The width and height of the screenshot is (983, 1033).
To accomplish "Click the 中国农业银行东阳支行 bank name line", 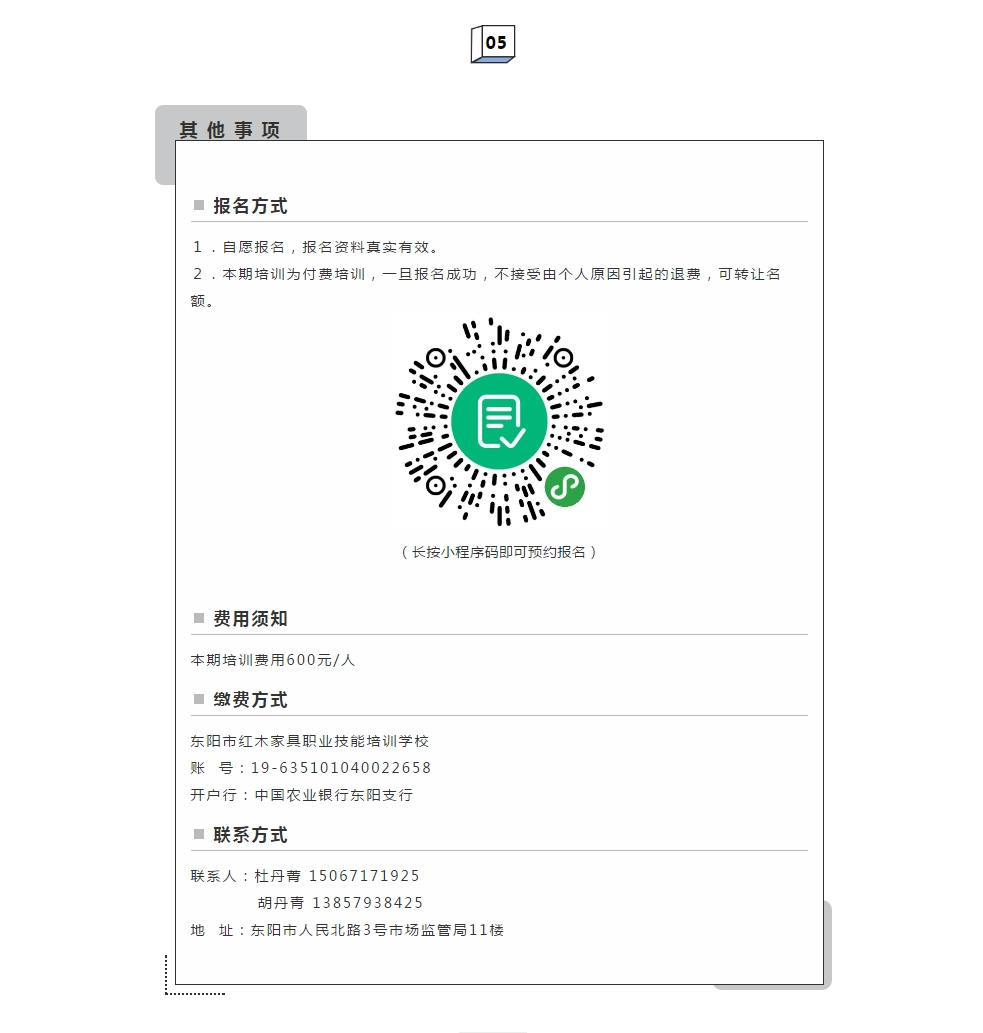I will [334, 795].
